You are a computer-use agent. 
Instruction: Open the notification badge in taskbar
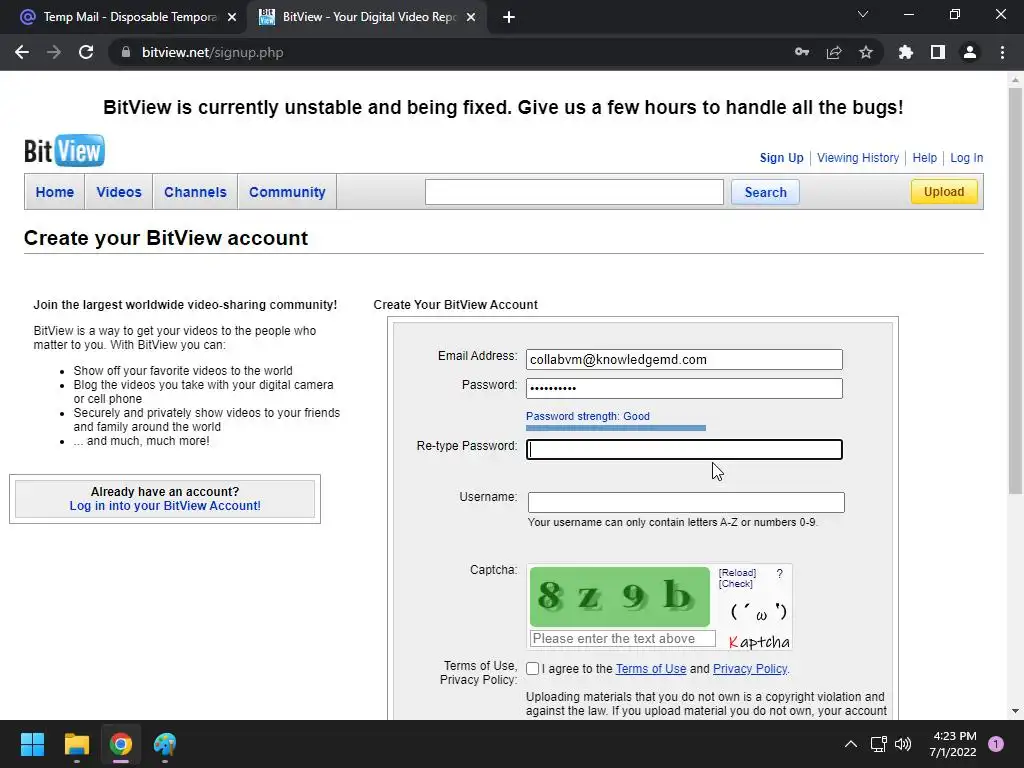pyautogui.click(x=996, y=744)
